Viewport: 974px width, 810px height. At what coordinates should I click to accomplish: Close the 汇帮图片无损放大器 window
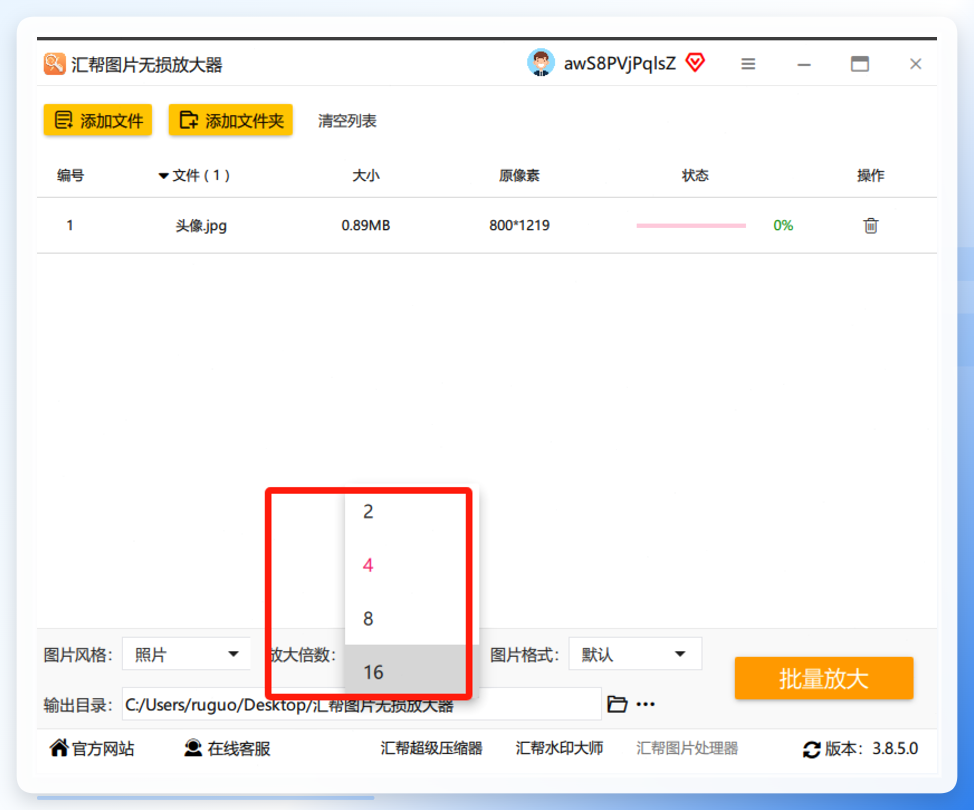[x=915, y=64]
